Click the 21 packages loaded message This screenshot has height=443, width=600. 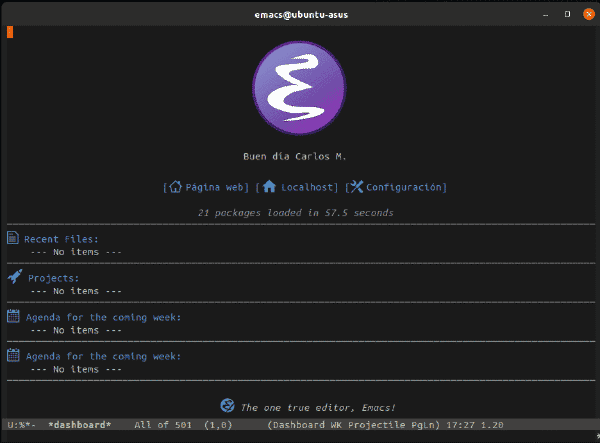(x=296, y=213)
